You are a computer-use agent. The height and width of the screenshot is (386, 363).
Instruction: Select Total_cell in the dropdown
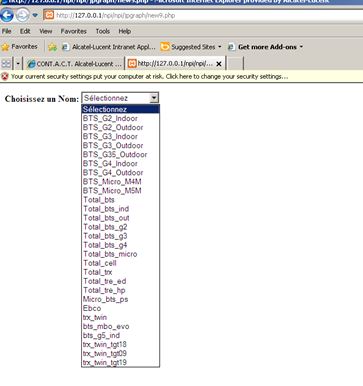(121, 263)
